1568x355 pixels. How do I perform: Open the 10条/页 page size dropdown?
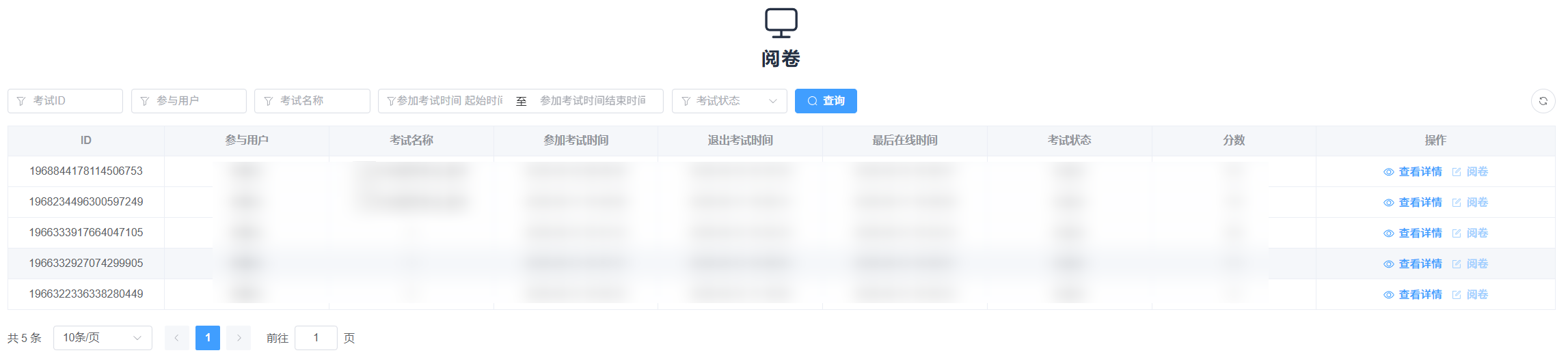pyautogui.click(x=103, y=338)
